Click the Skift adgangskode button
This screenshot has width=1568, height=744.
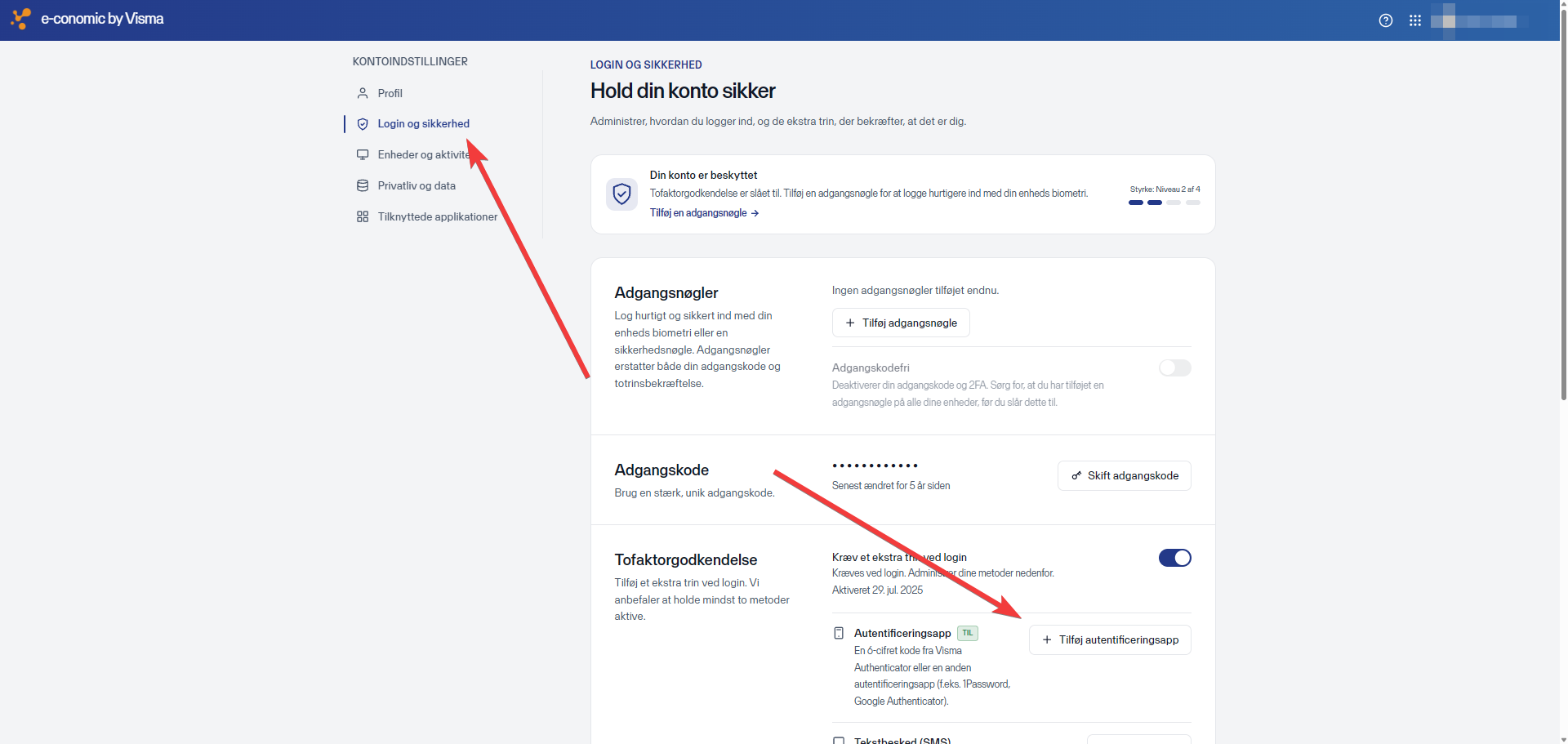click(1124, 476)
